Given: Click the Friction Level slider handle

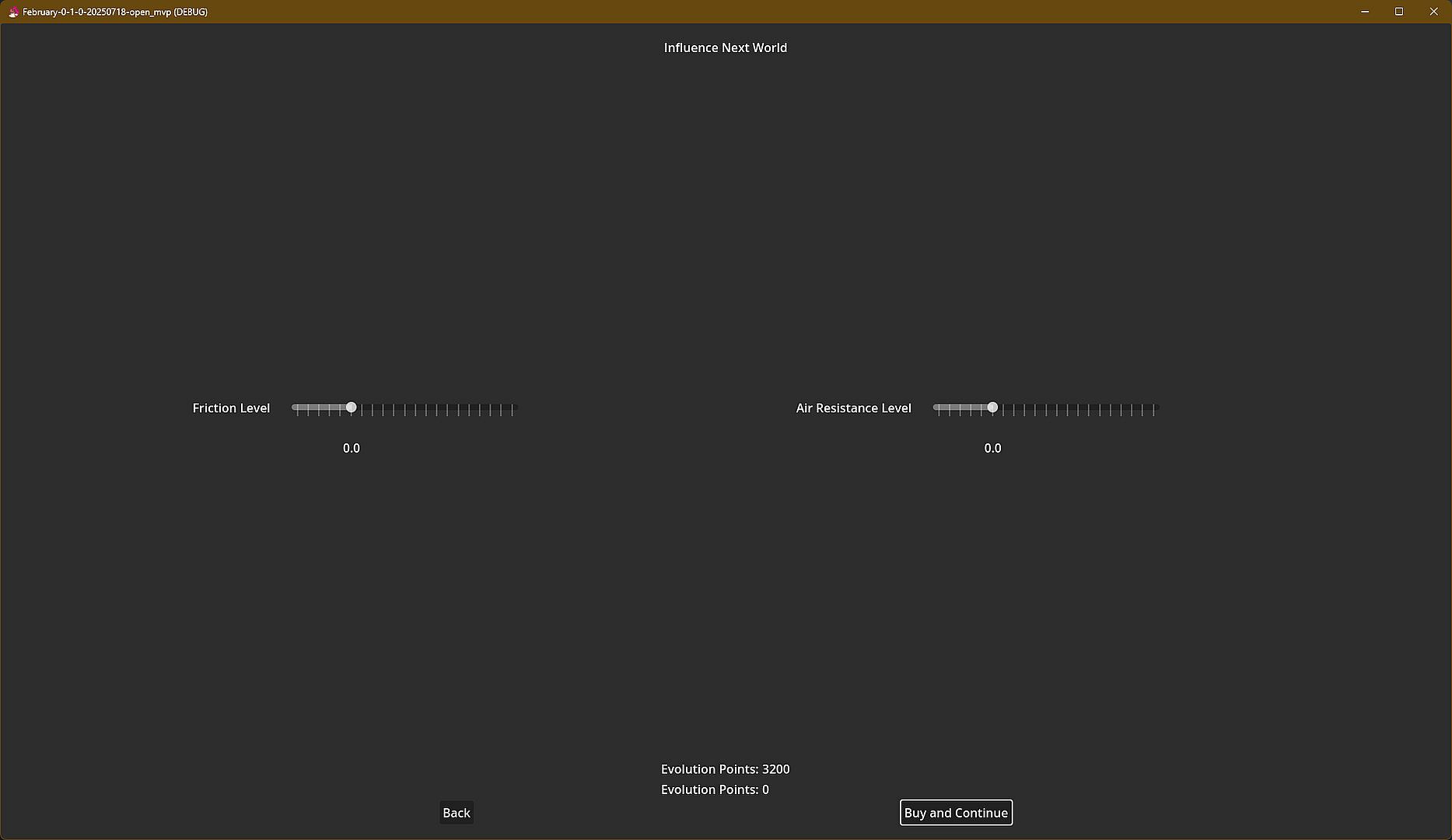Looking at the screenshot, I should point(352,408).
